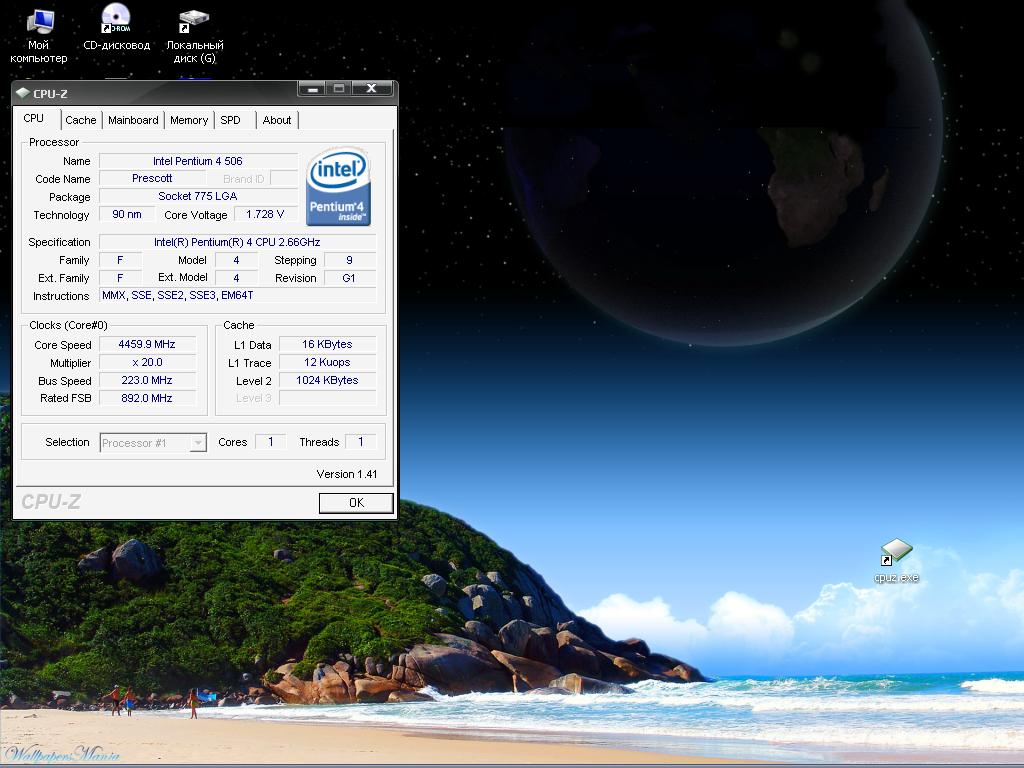The width and height of the screenshot is (1024, 768).
Task: Click the L1 Data value 16 KBytes
Action: [327, 344]
